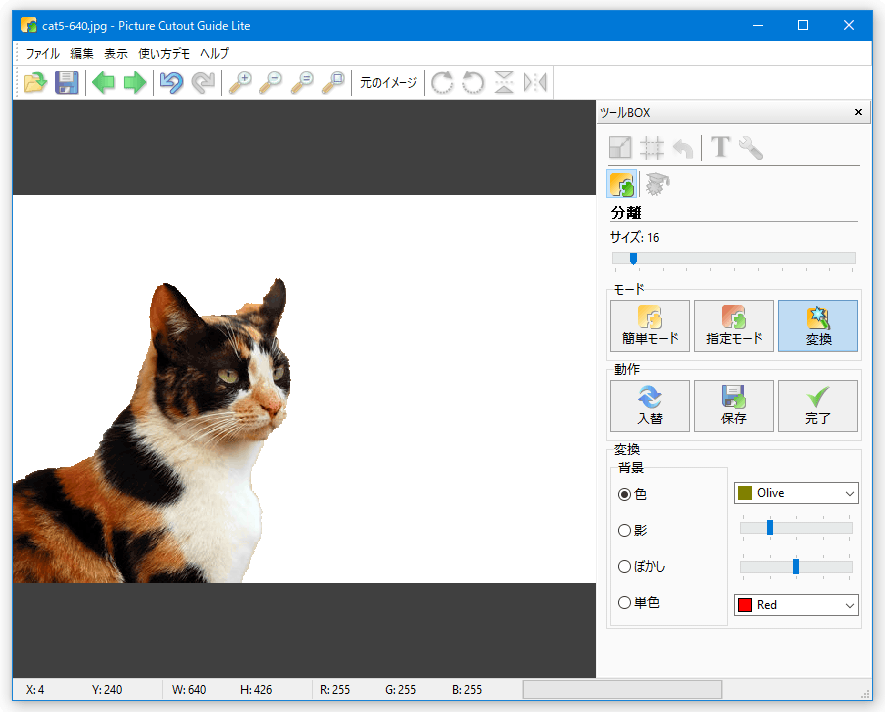Flip the image horizontally

[x=535, y=82]
